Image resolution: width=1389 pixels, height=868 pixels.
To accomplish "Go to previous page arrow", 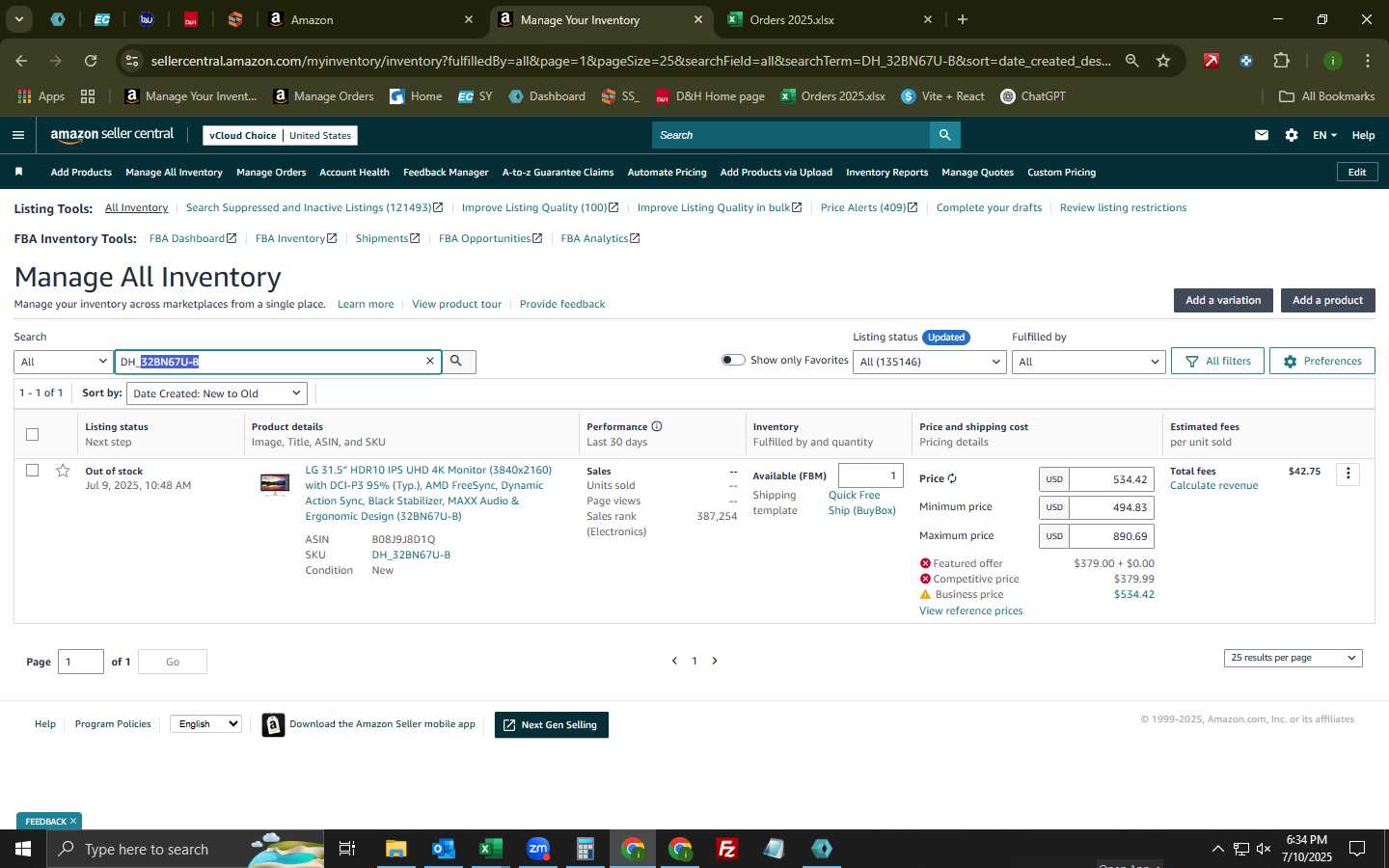I will (x=674, y=661).
